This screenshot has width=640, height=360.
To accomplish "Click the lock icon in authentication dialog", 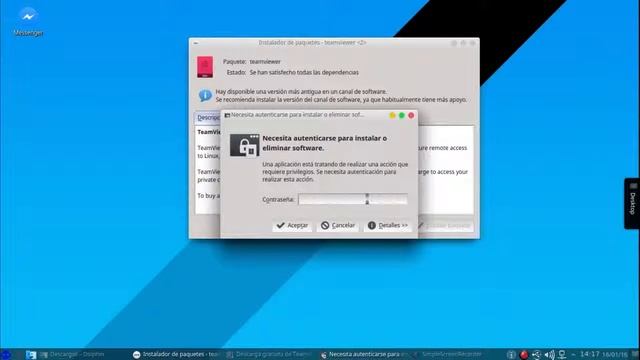I will point(244,145).
